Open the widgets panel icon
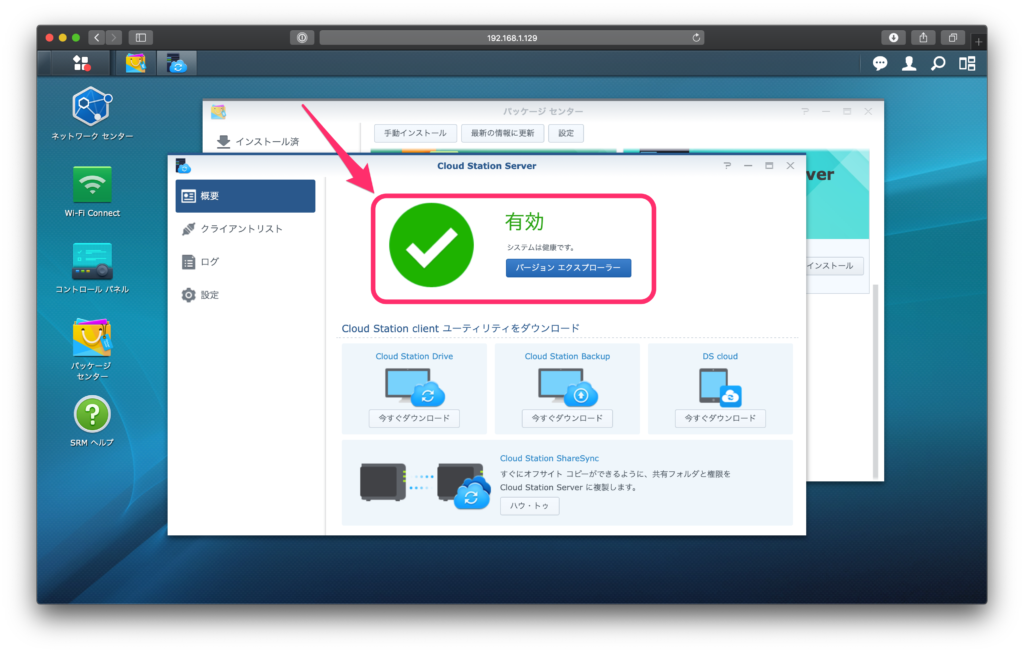 point(967,63)
